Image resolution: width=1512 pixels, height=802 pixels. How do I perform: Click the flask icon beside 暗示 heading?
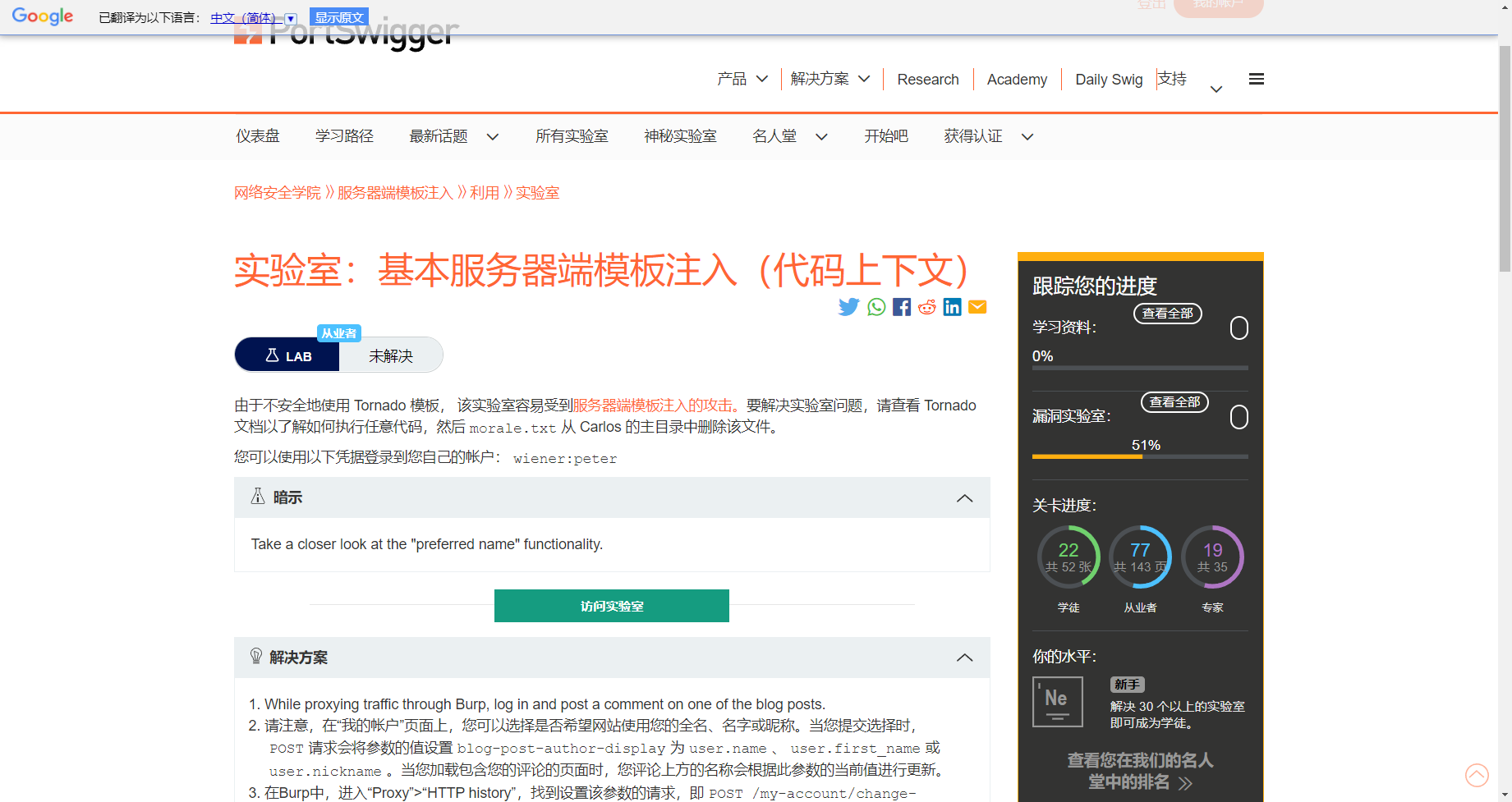[x=258, y=496]
